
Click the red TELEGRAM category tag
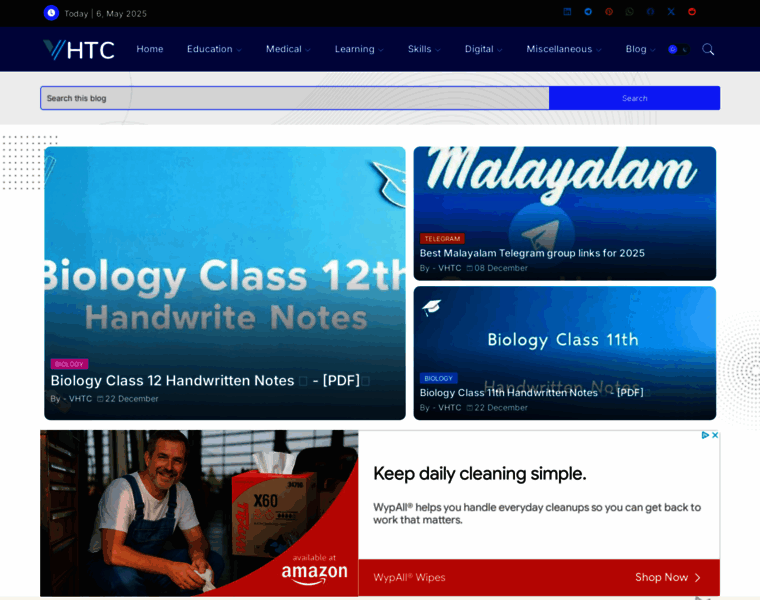442,238
